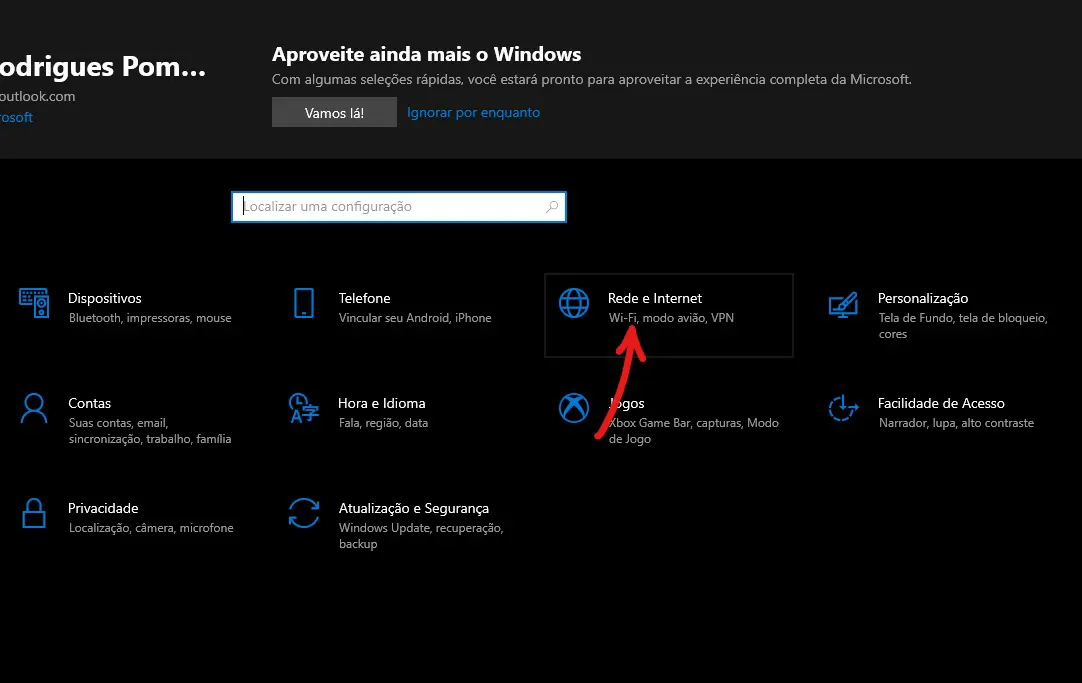Open the Rede e Internet globe icon
This screenshot has width=1082, height=683.
tap(573, 303)
